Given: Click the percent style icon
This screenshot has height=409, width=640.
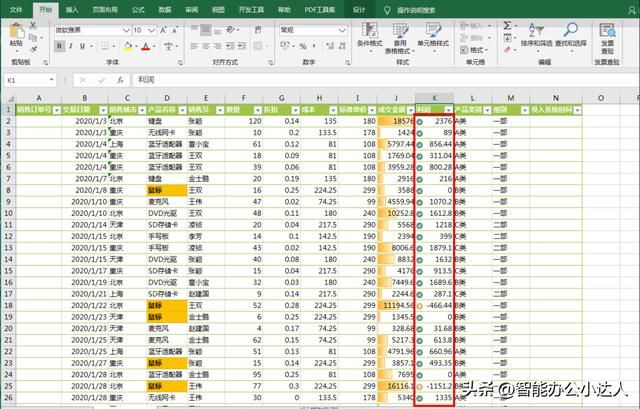Looking at the screenshot, I should [x=303, y=46].
